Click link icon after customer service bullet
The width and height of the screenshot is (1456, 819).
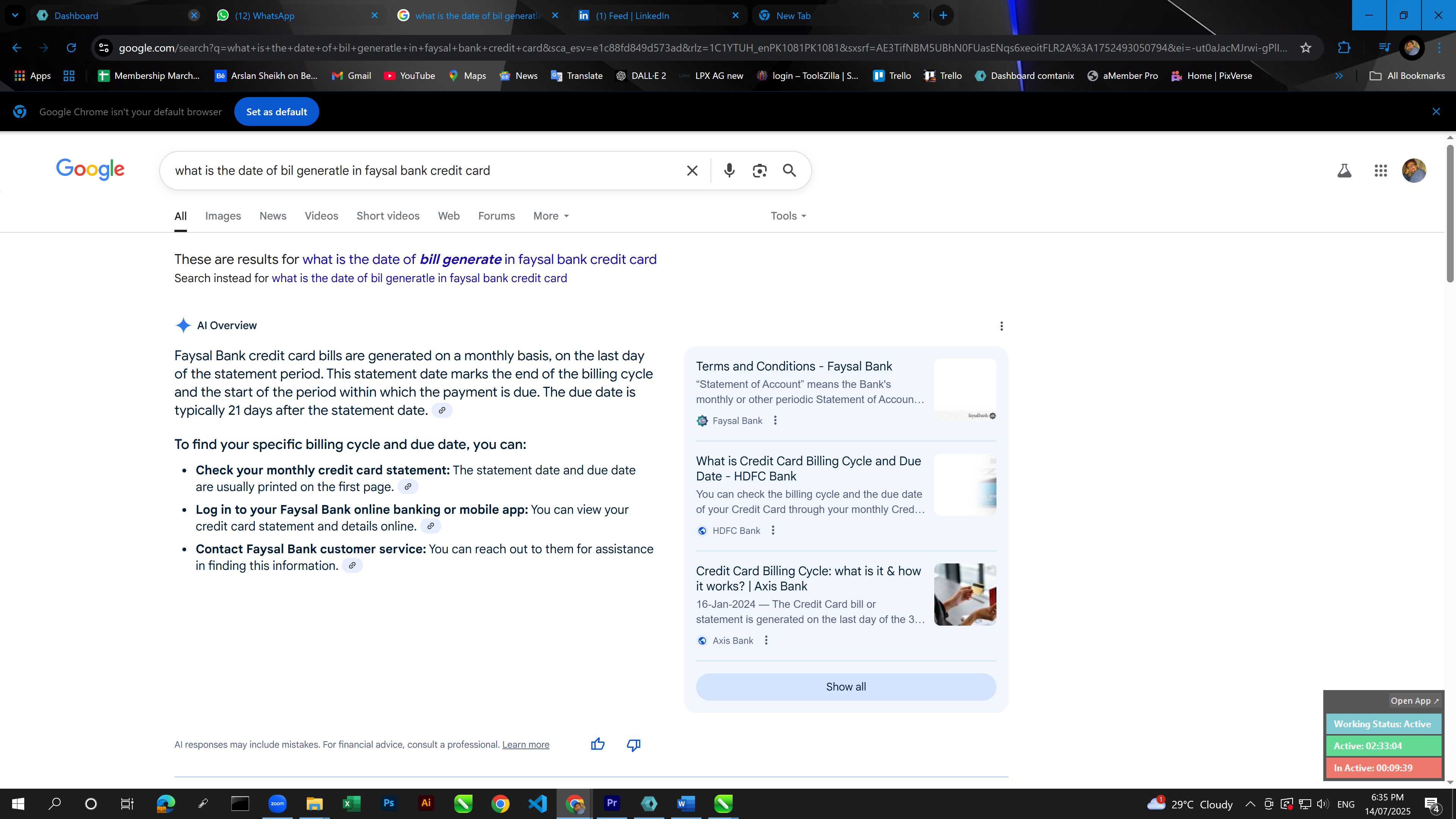tap(351, 566)
